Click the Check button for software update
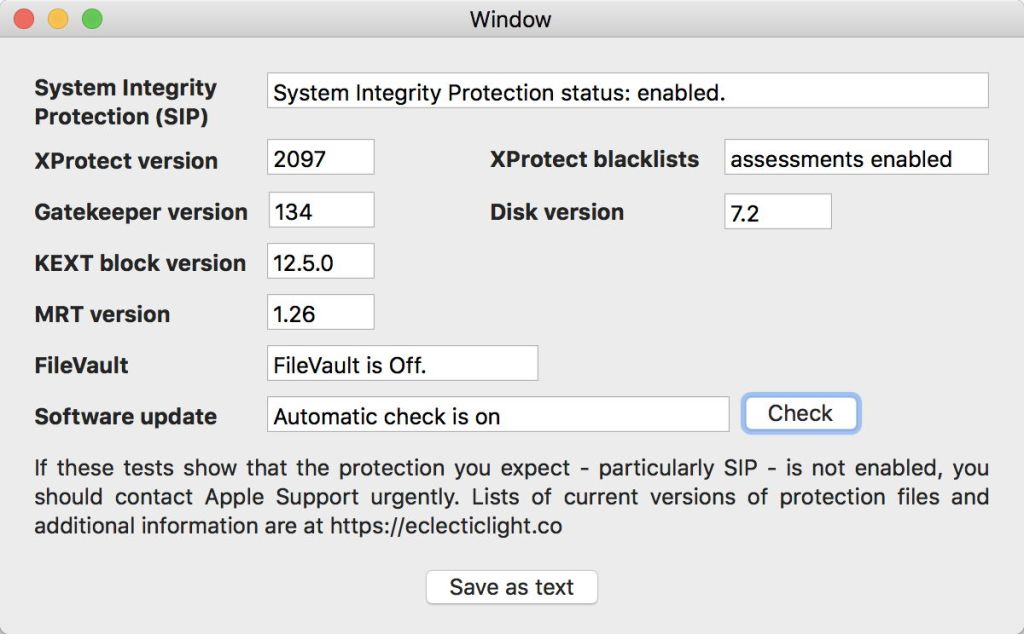The image size is (1024, 634). [x=800, y=413]
